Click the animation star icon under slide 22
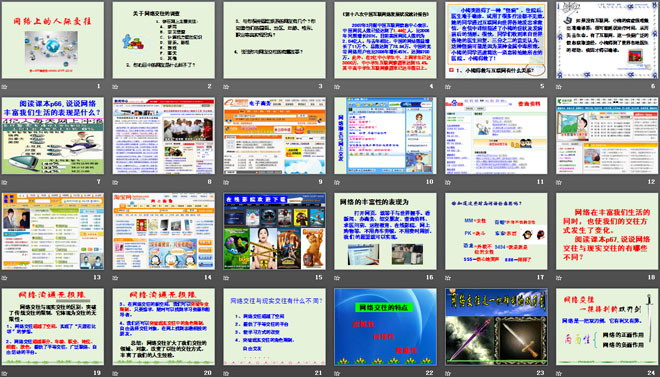660x377 pixels. (x=337, y=373)
